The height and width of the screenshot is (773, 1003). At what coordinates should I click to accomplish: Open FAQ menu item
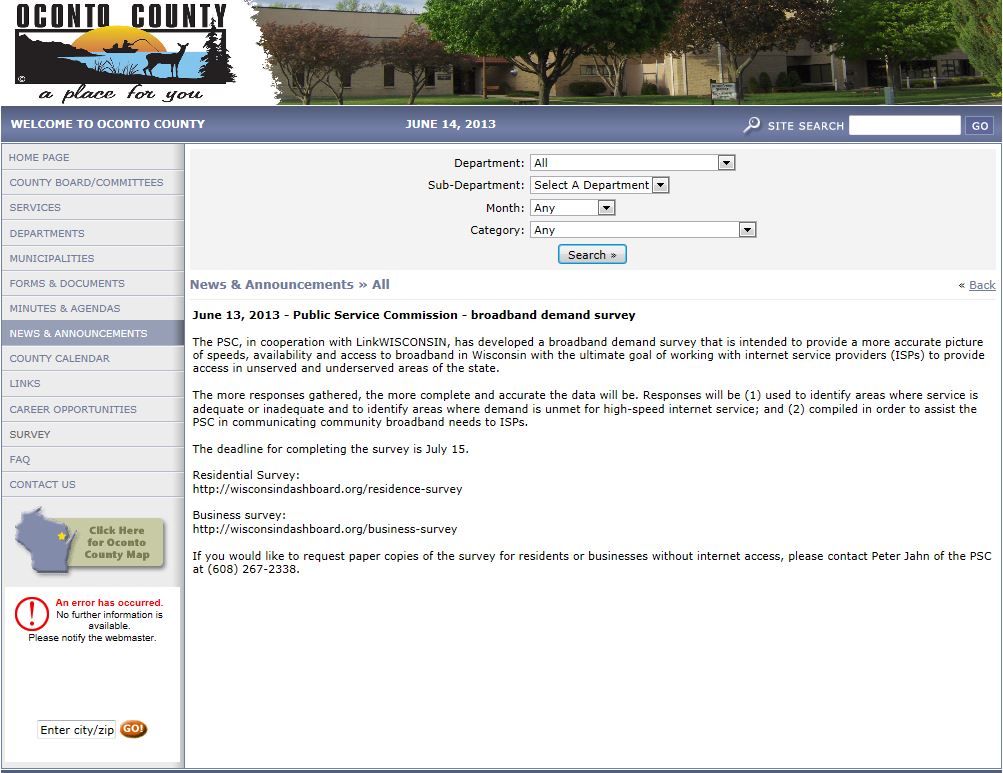(x=93, y=459)
